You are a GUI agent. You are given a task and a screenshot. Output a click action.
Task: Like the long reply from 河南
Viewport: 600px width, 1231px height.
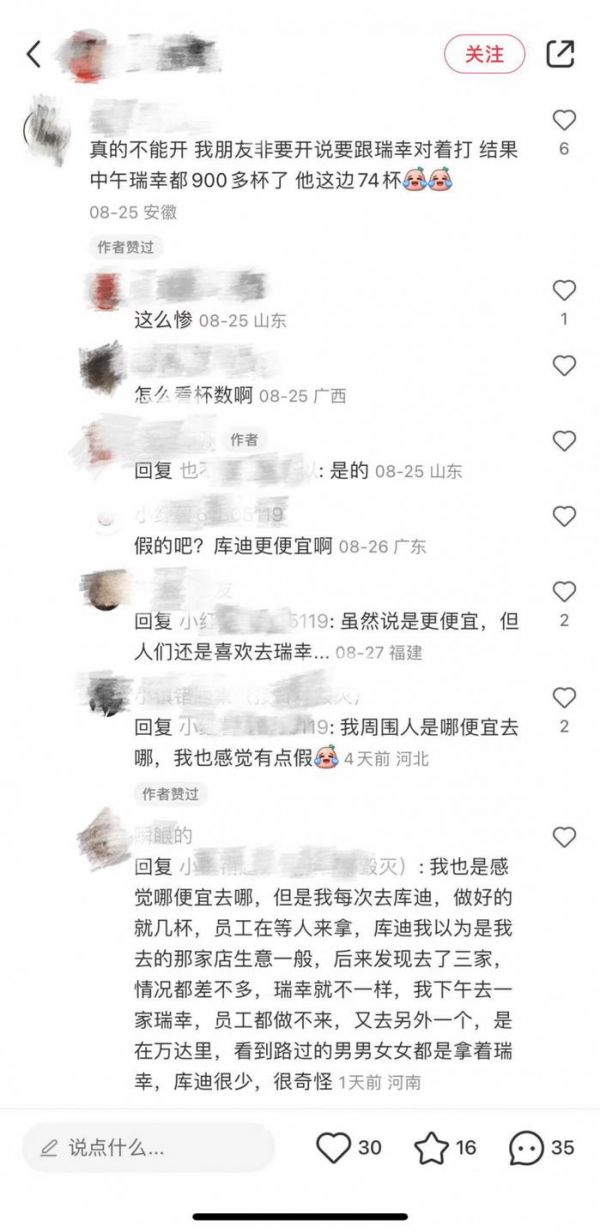[564, 837]
